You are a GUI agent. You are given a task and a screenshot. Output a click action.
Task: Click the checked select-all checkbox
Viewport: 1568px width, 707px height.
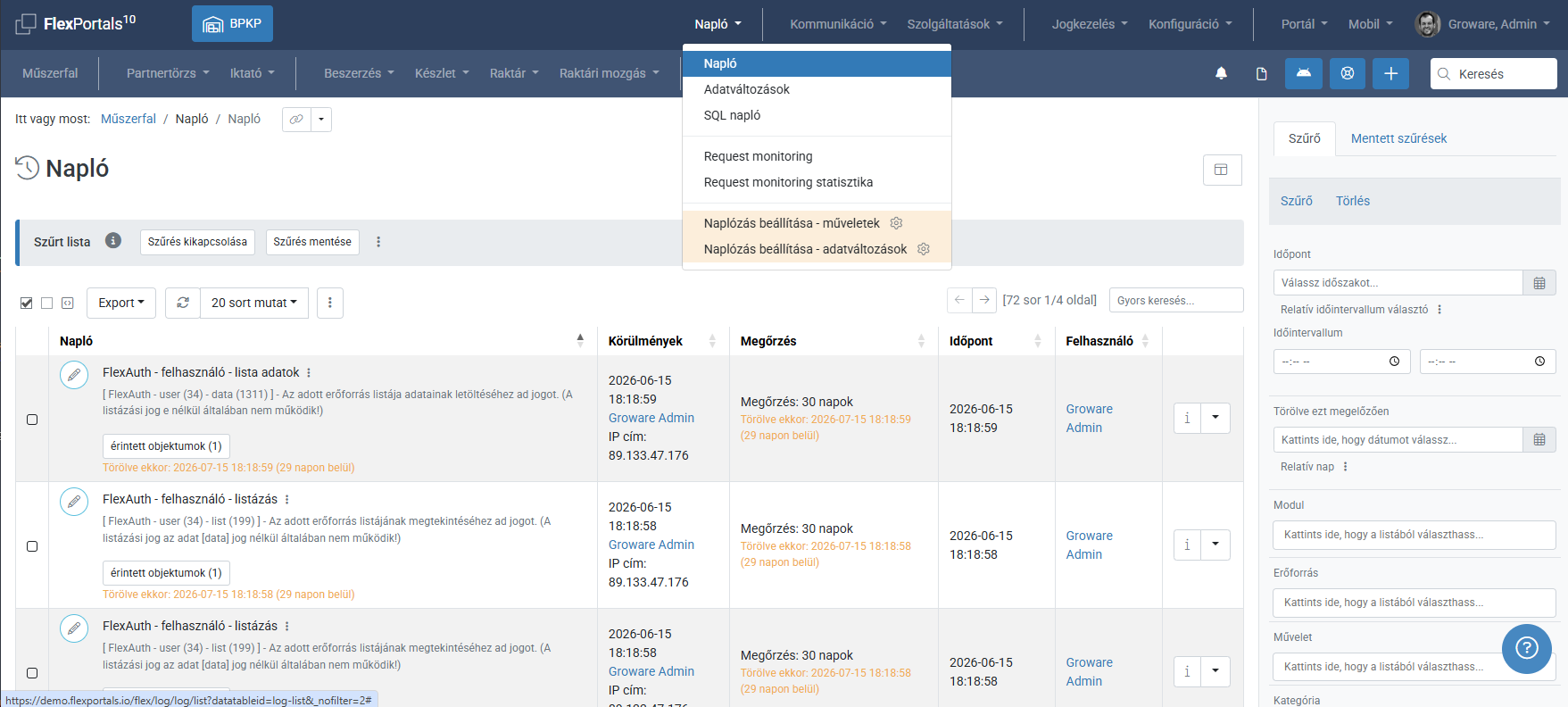tap(27, 303)
